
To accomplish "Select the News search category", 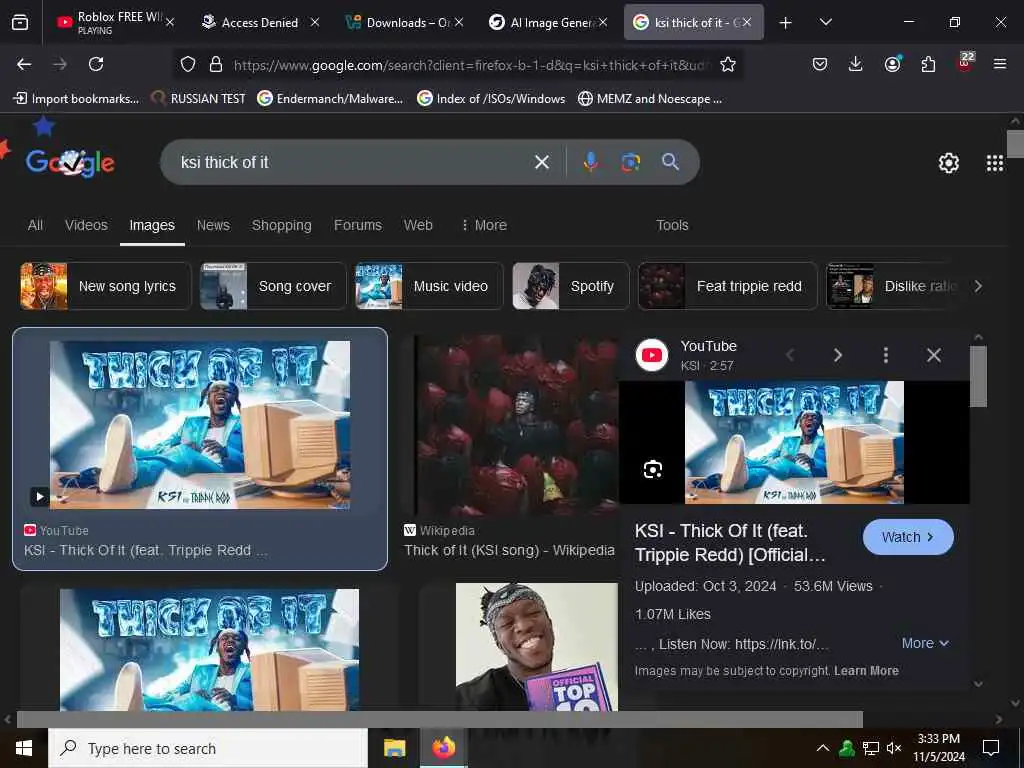I will [213, 225].
